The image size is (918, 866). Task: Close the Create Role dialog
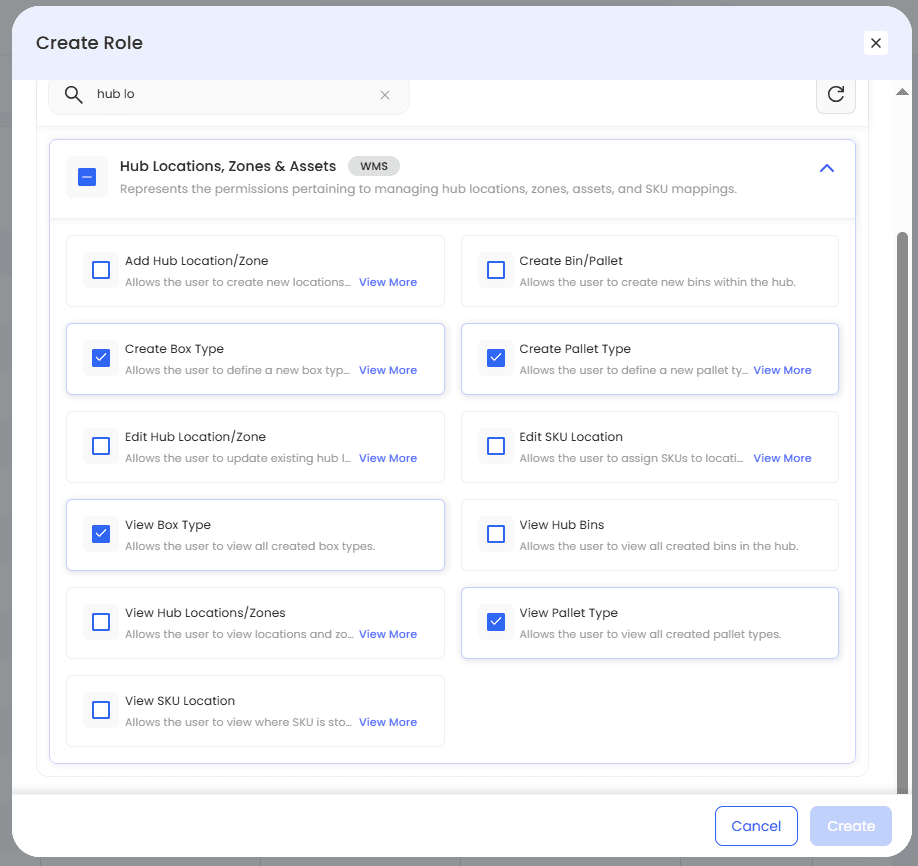pos(876,43)
